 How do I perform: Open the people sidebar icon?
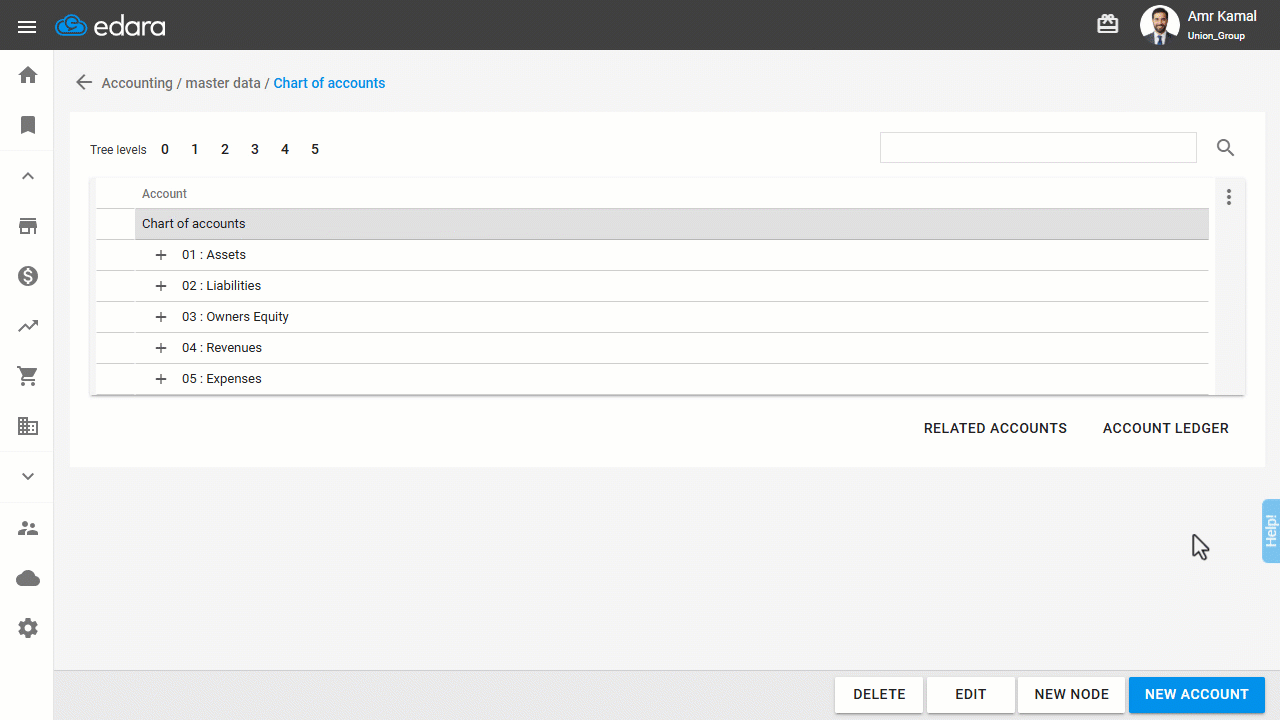click(28, 528)
